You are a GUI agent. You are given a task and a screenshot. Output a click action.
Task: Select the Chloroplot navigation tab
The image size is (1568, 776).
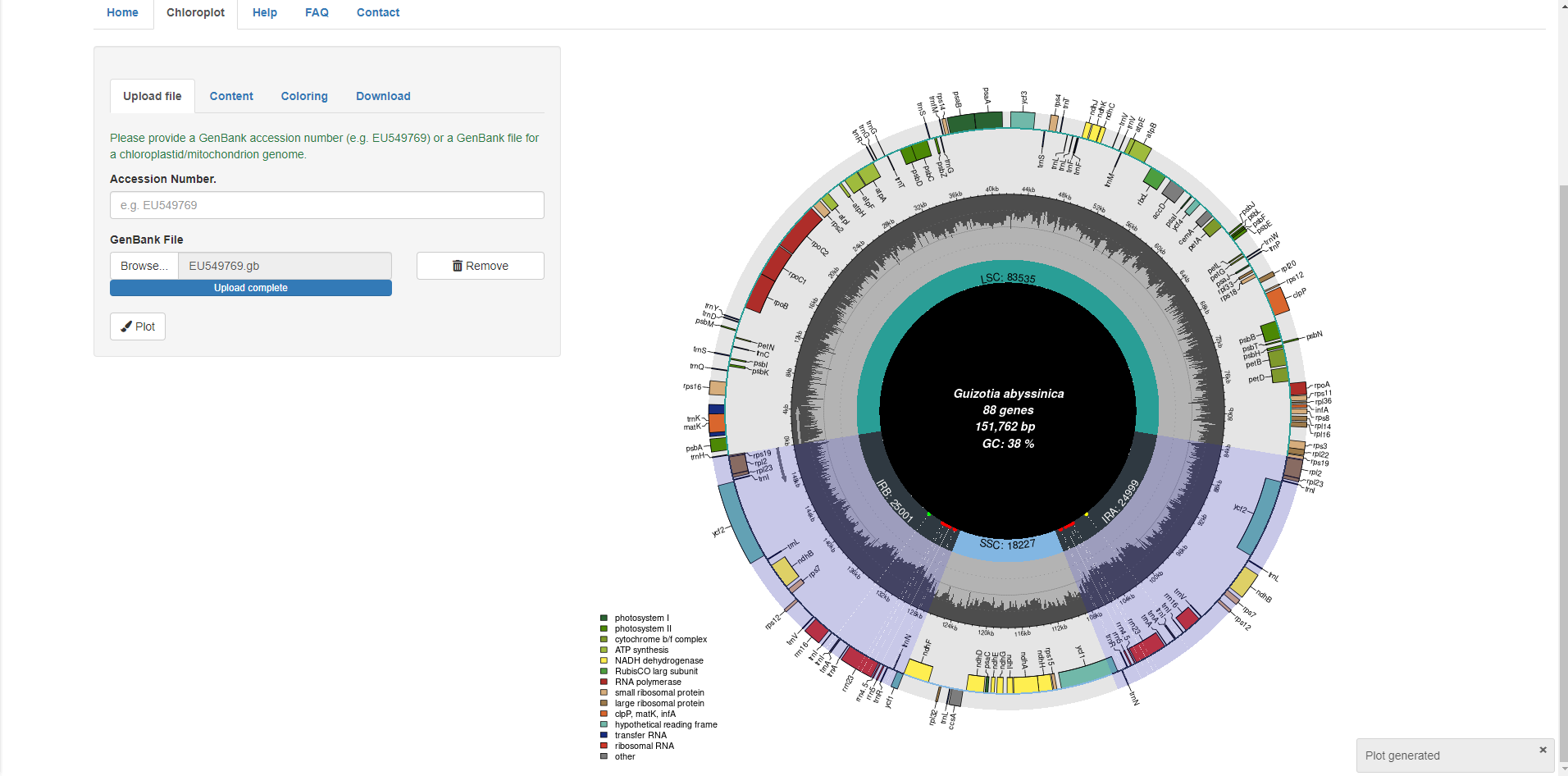click(195, 12)
